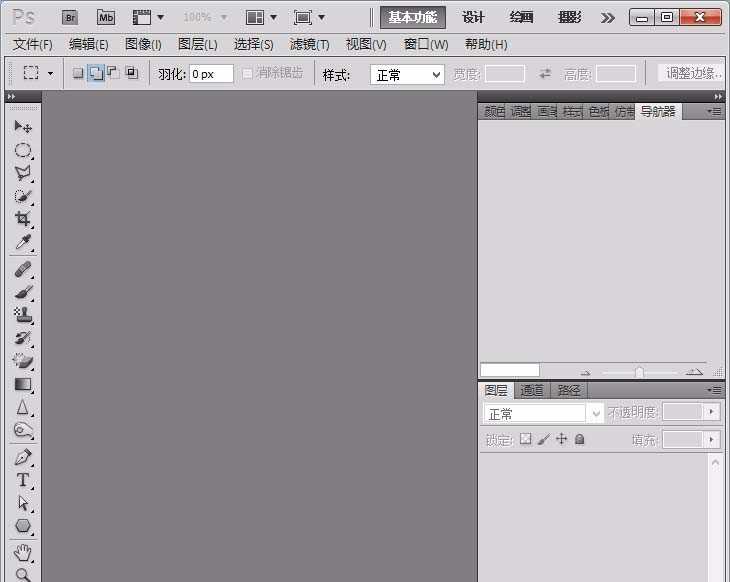Screen dimensions: 730x582
Task: Select the Zoom tool
Action: [23, 575]
